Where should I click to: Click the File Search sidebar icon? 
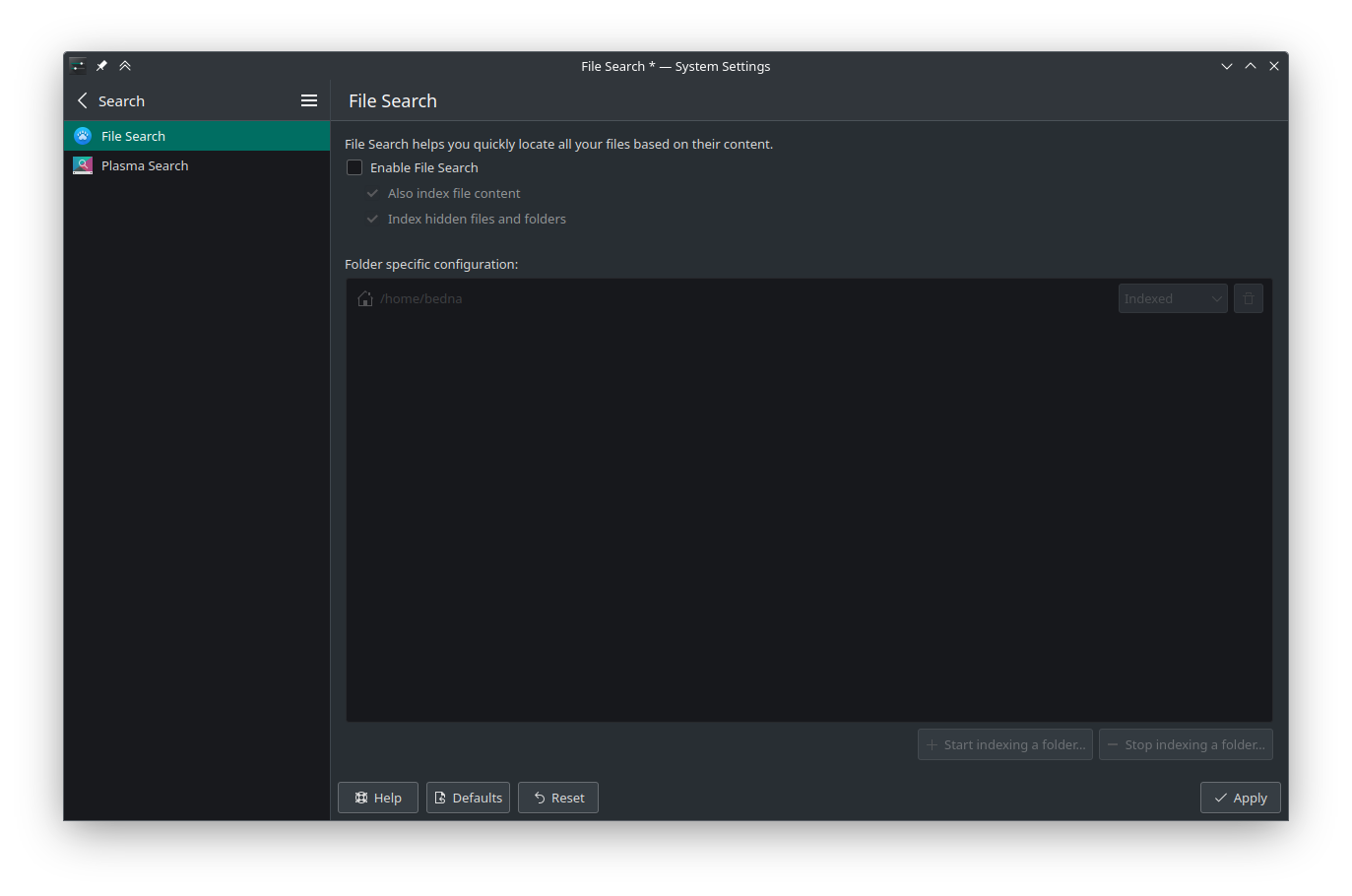pyautogui.click(x=83, y=136)
